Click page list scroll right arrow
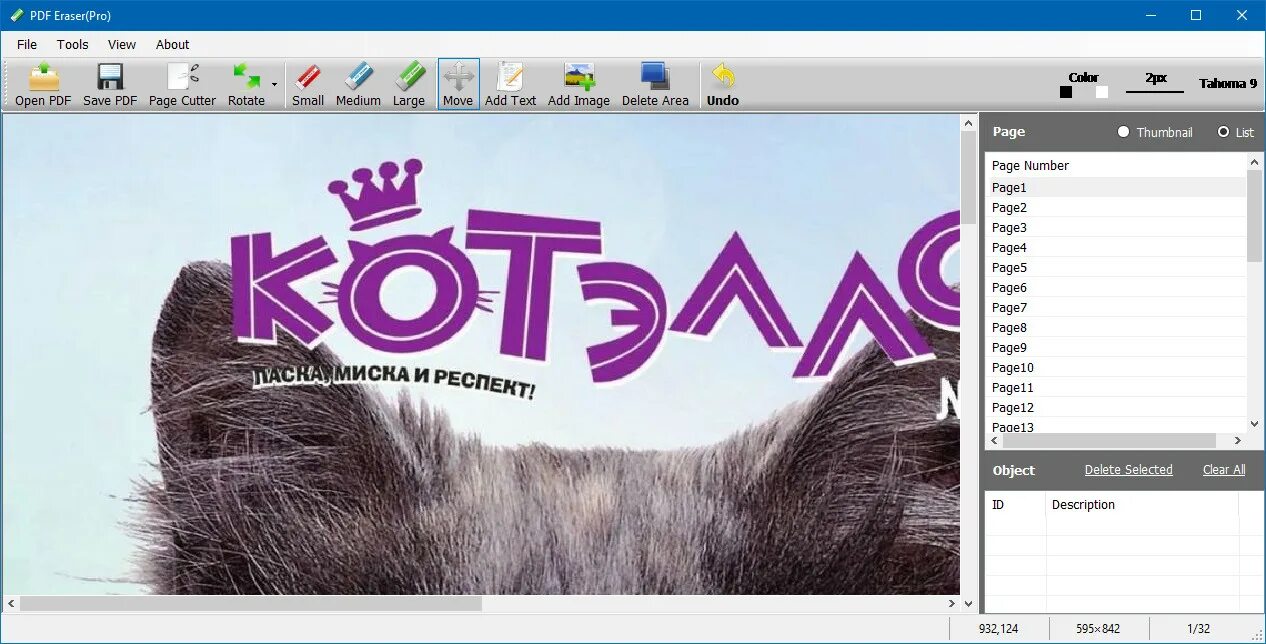The image size is (1266, 644). click(1238, 441)
